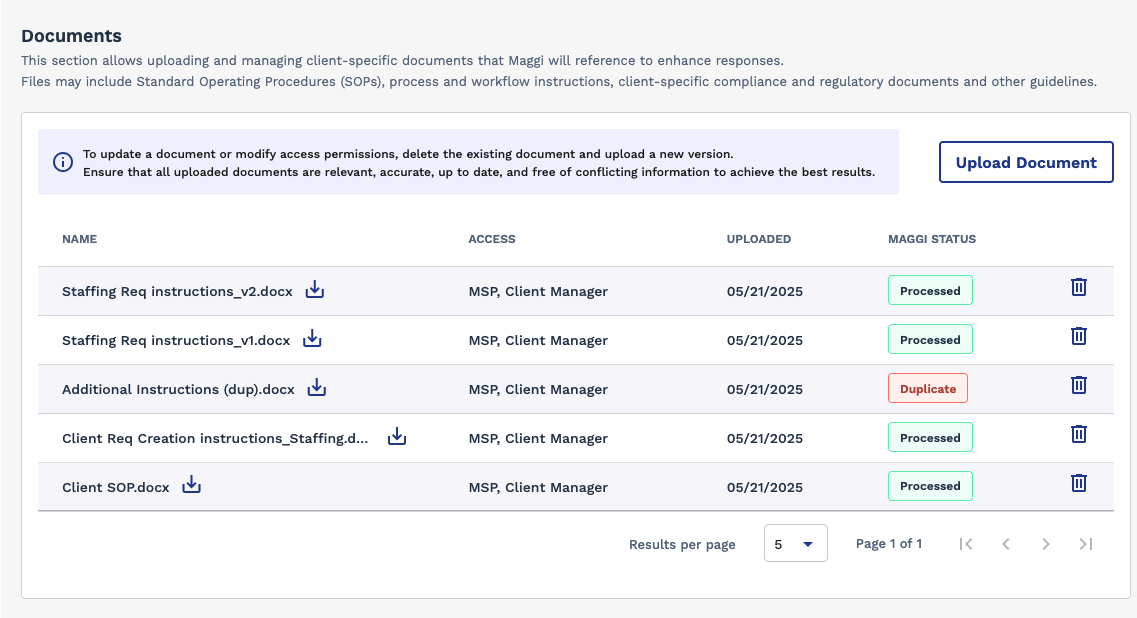Download Additional Instructions (dup).docx file
This screenshot has width=1137, height=618.
317,388
